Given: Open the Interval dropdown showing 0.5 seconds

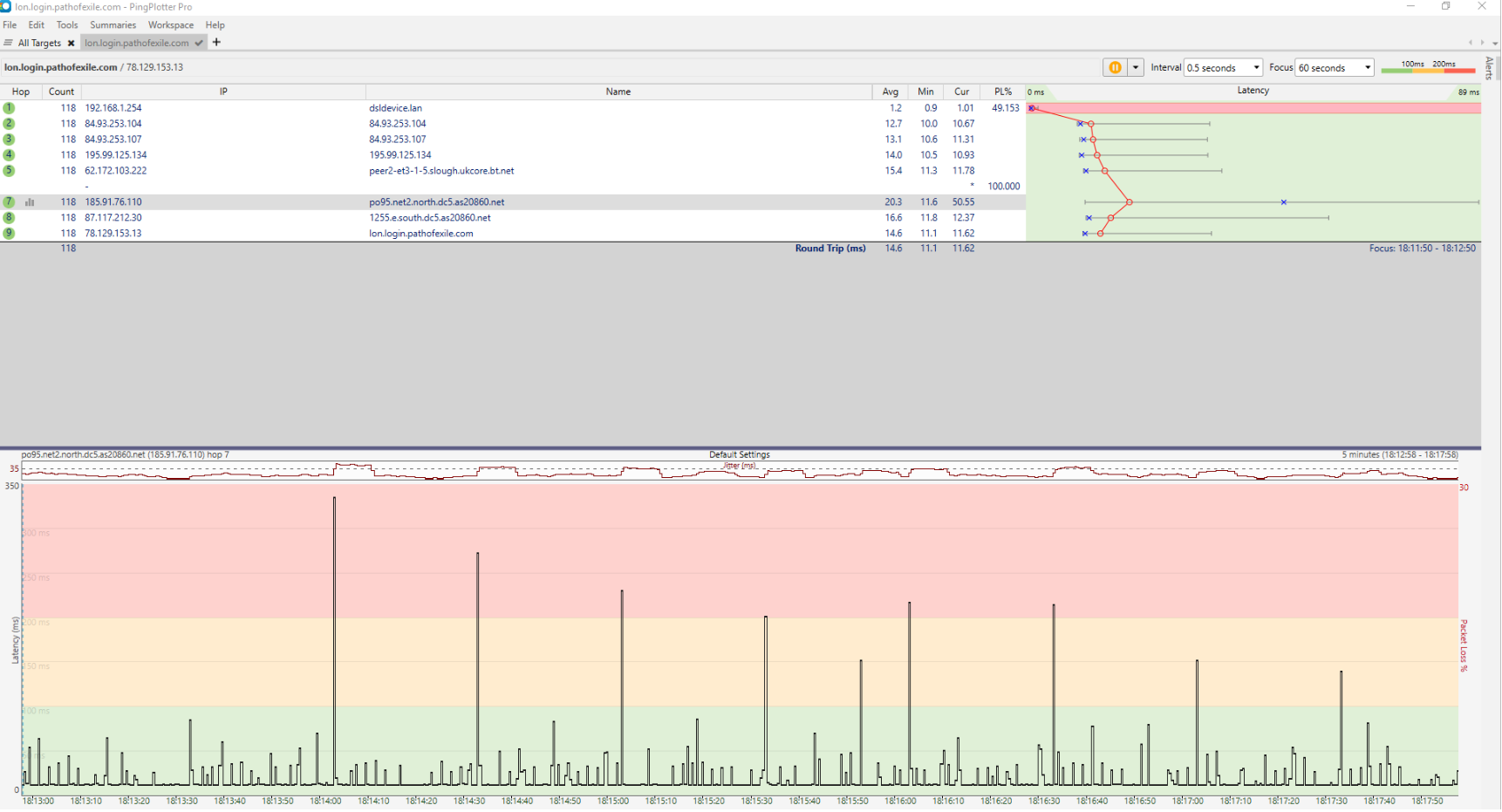Looking at the screenshot, I should tap(1223, 67).
